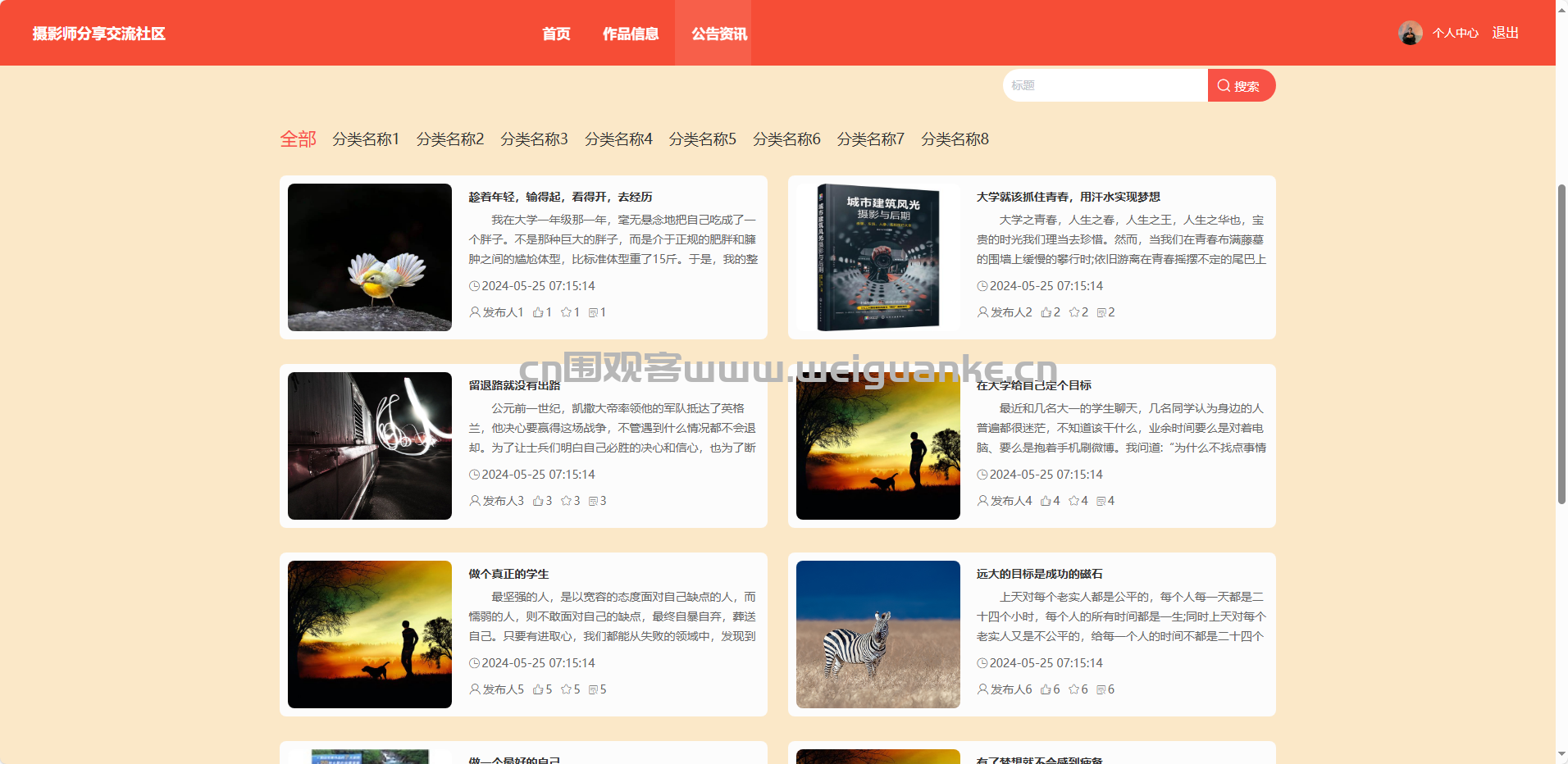Screen dimensions: 1568x764
Task: Filter by 分类名称8
Action: tap(955, 139)
